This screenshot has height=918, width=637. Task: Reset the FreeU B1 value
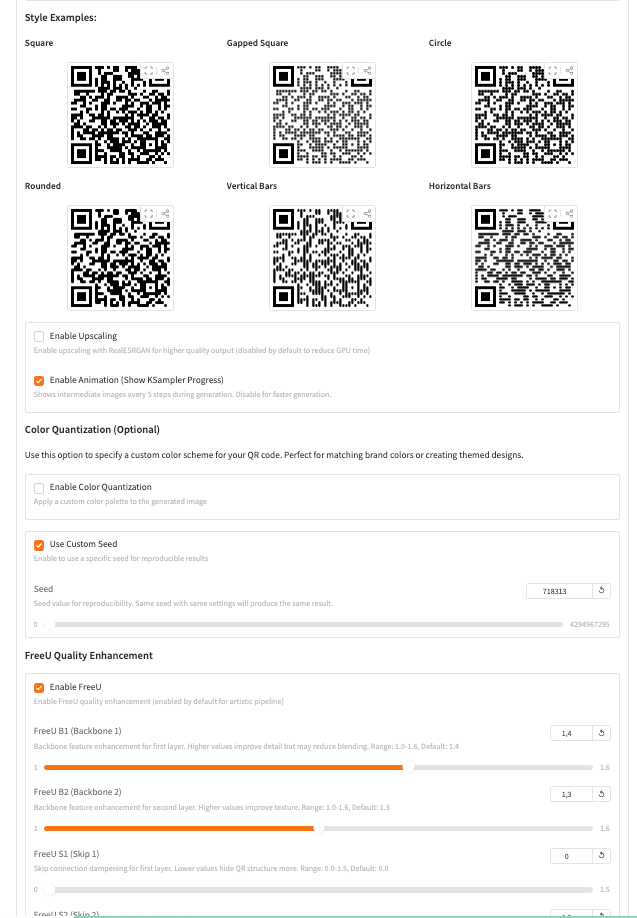tap(602, 733)
